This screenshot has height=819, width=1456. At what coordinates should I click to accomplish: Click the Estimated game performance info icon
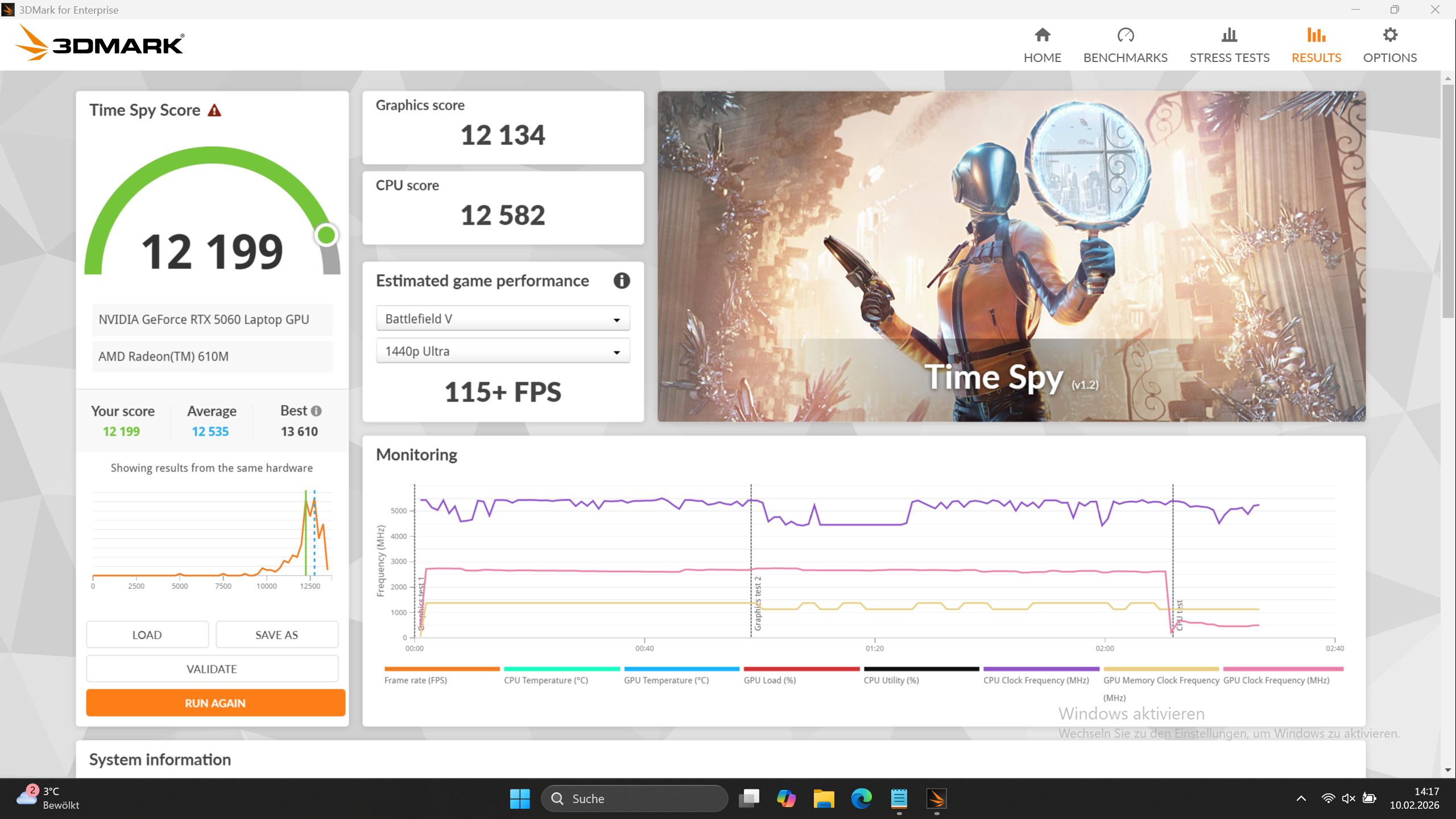pyautogui.click(x=621, y=280)
